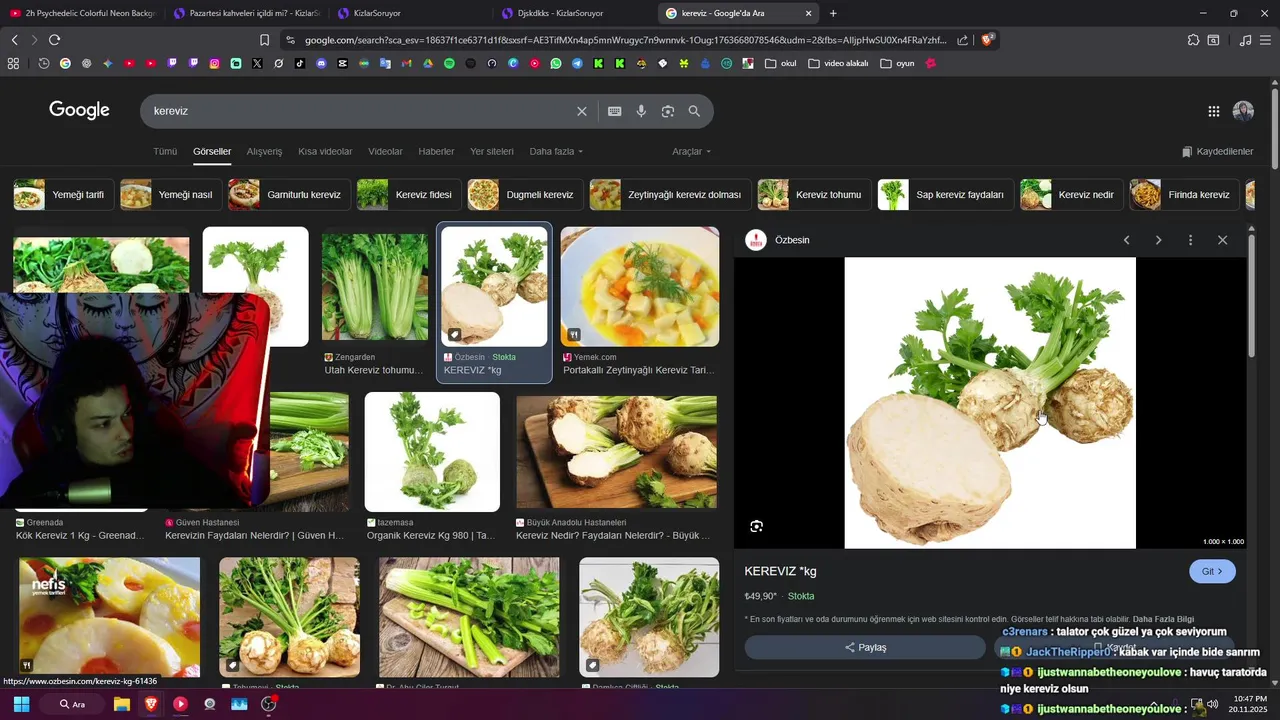
Task: Expand the 'Araçlar' tools dropdown
Action: click(691, 151)
